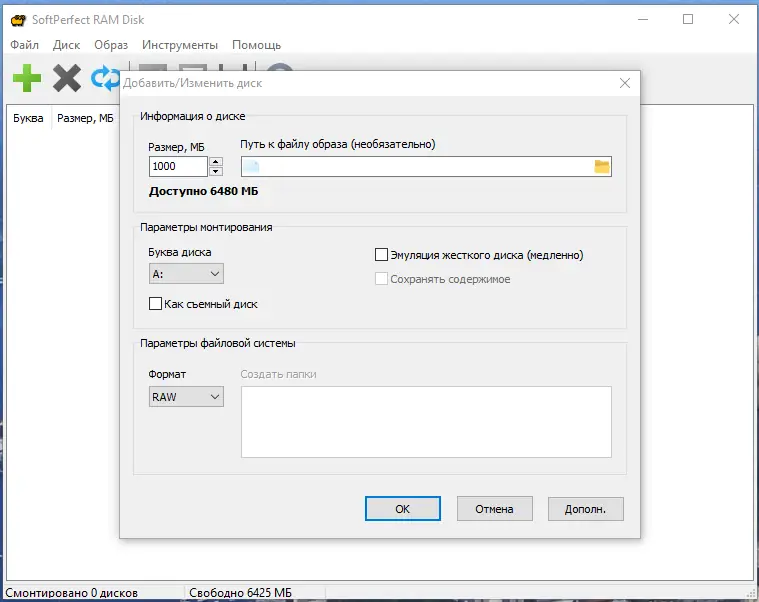Open the Образ menu

pos(111,45)
